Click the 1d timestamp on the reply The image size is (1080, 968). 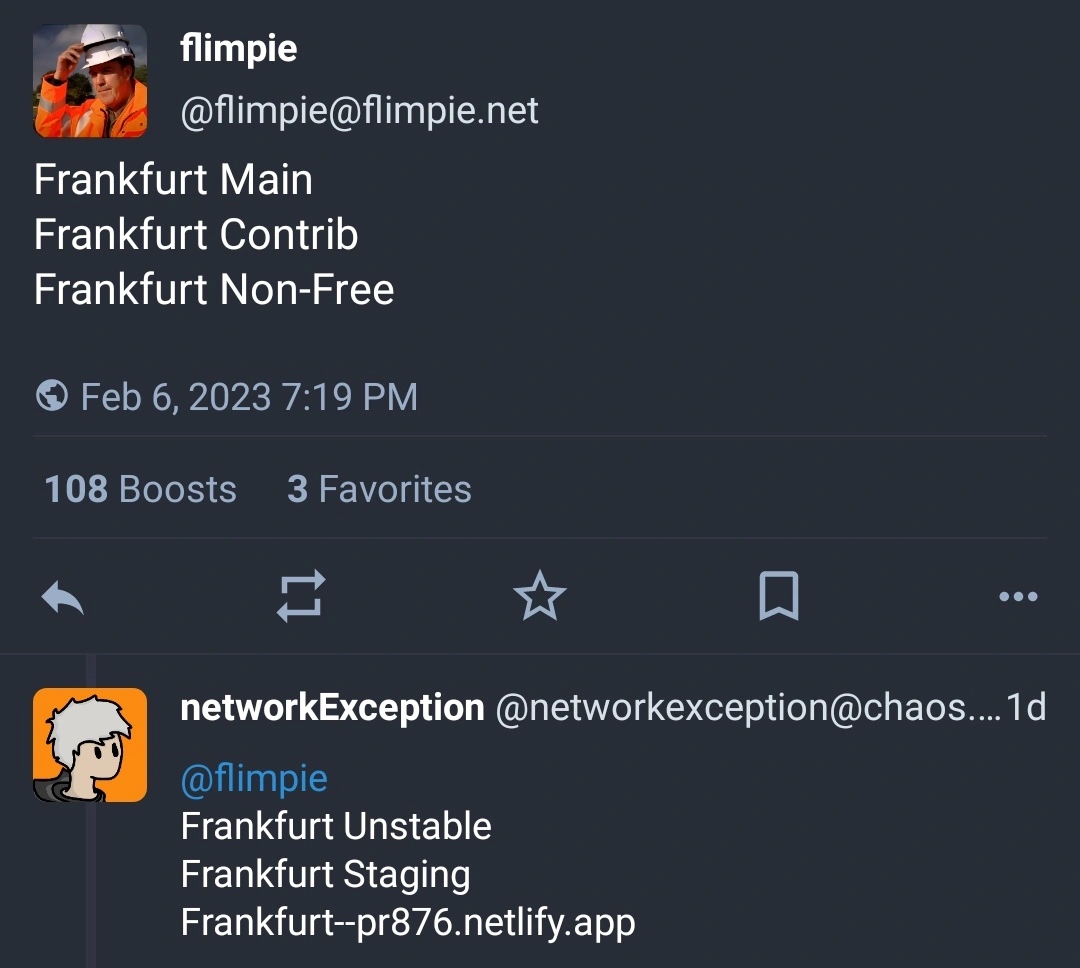[1025, 708]
